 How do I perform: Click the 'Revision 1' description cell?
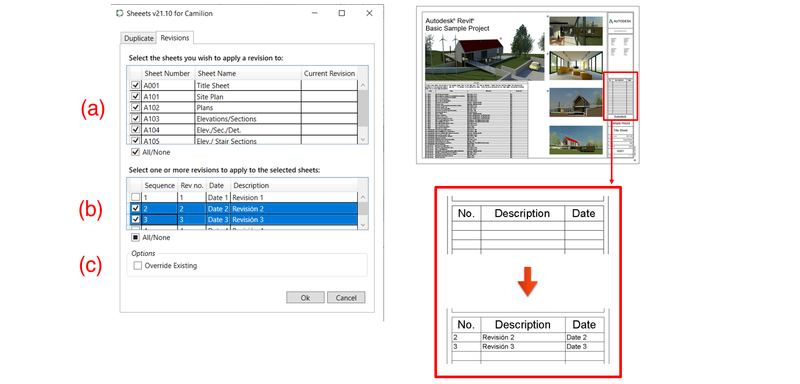point(295,197)
